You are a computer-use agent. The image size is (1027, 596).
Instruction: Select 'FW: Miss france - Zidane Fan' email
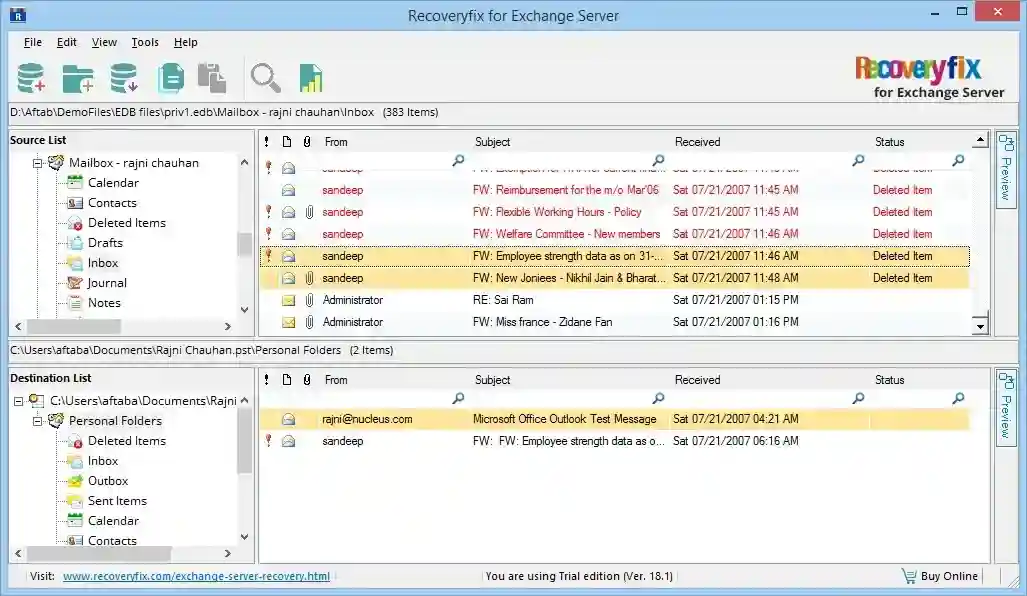(614, 322)
